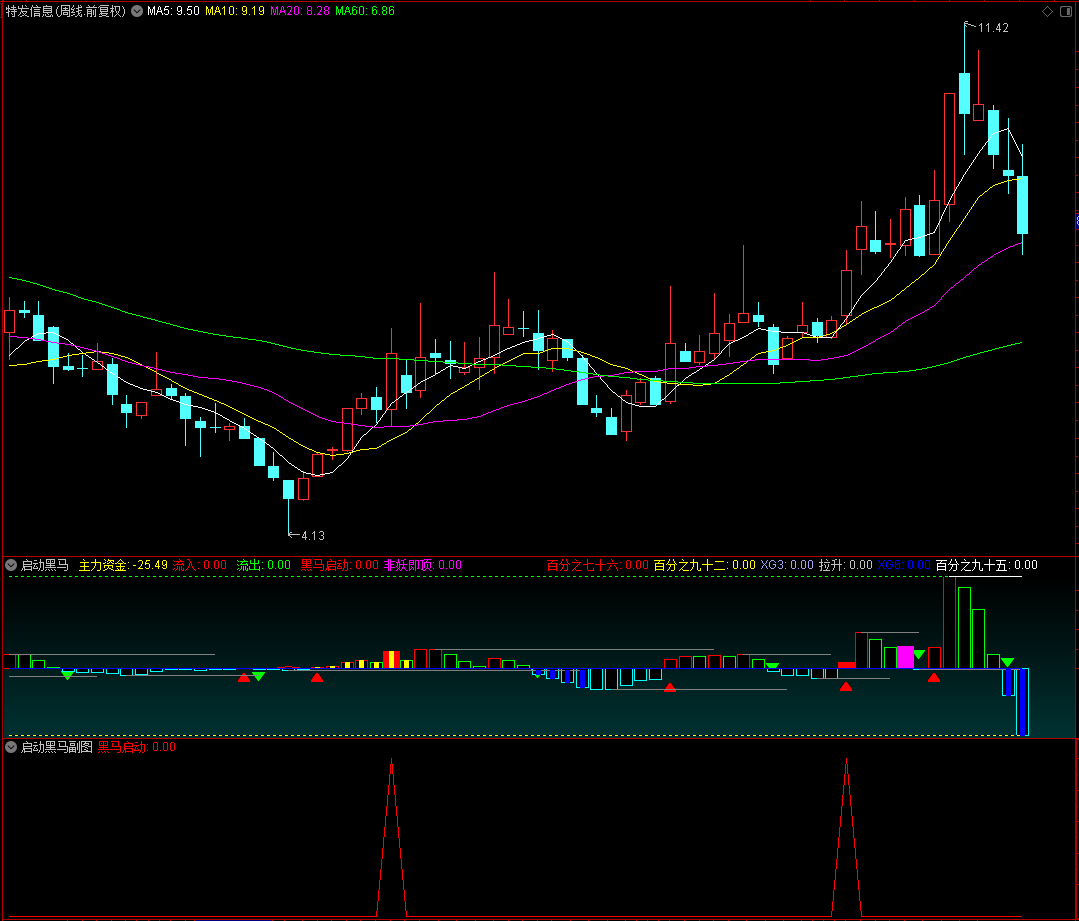The width and height of the screenshot is (1079, 921).
Task: Click the first red spike in 启动黑马副图
Action: tap(392, 836)
